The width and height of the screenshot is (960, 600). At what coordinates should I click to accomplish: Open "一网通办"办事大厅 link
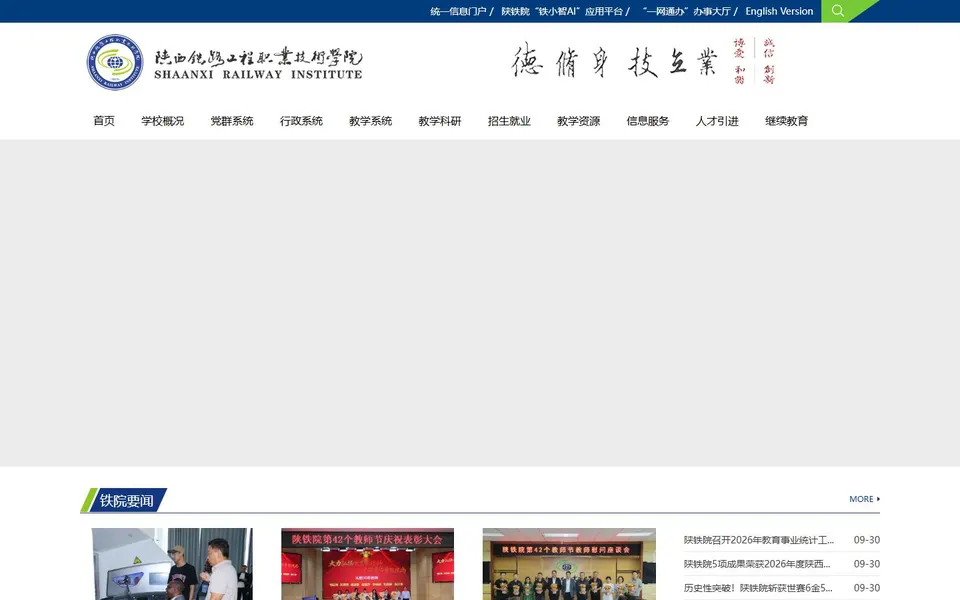pyautogui.click(x=686, y=11)
